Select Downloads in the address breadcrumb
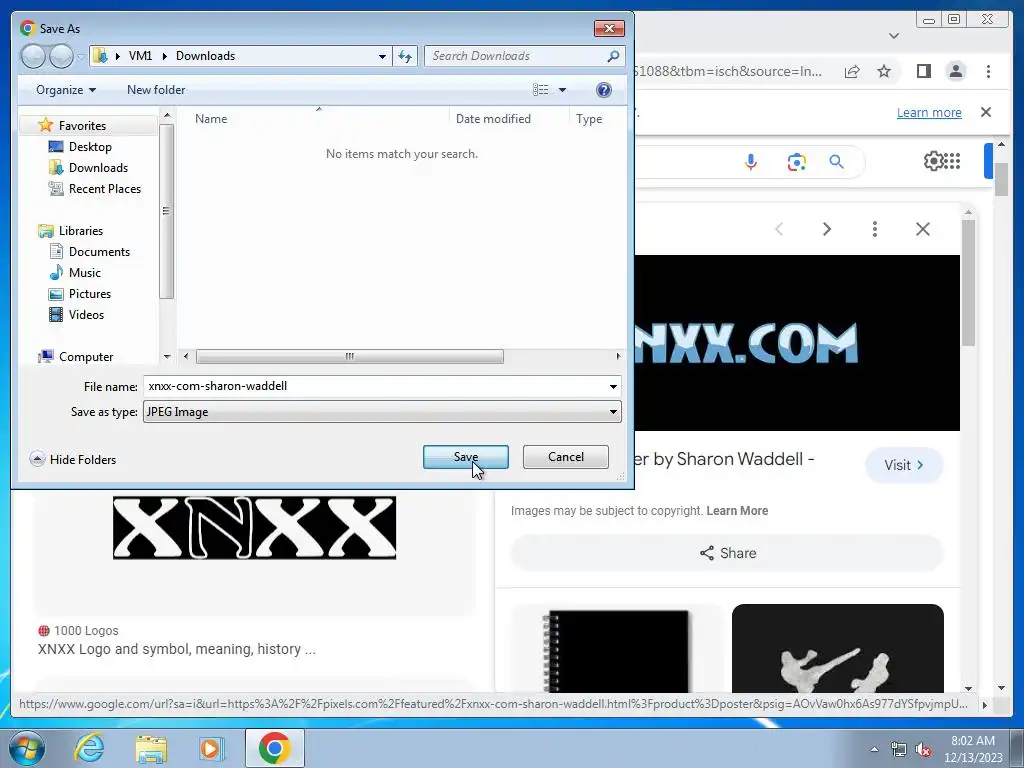Viewport: 1024px width, 768px height. [205, 56]
